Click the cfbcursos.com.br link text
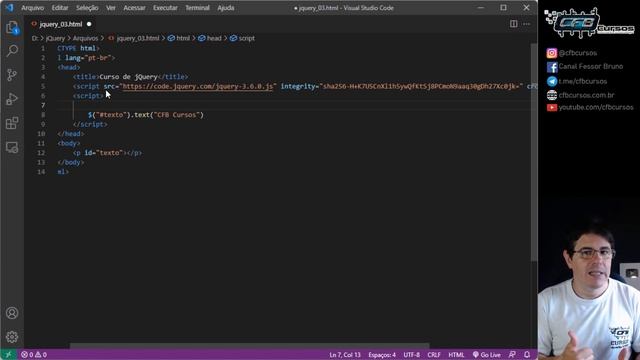 [586, 95]
